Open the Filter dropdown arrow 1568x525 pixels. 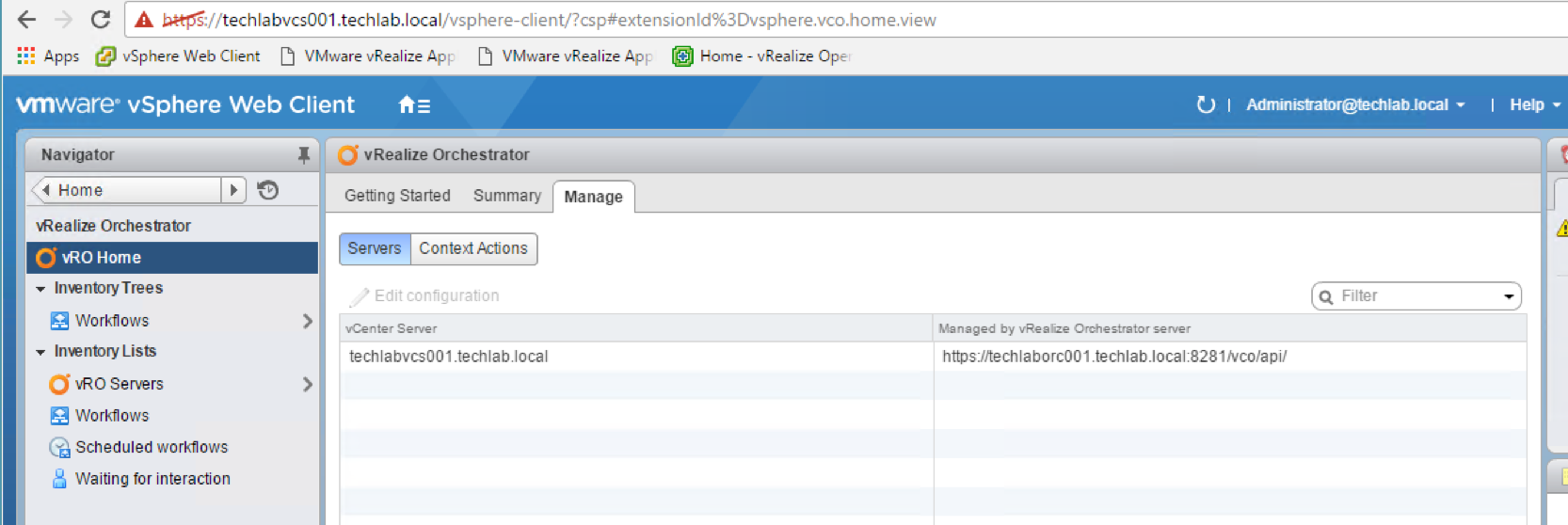(1509, 296)
